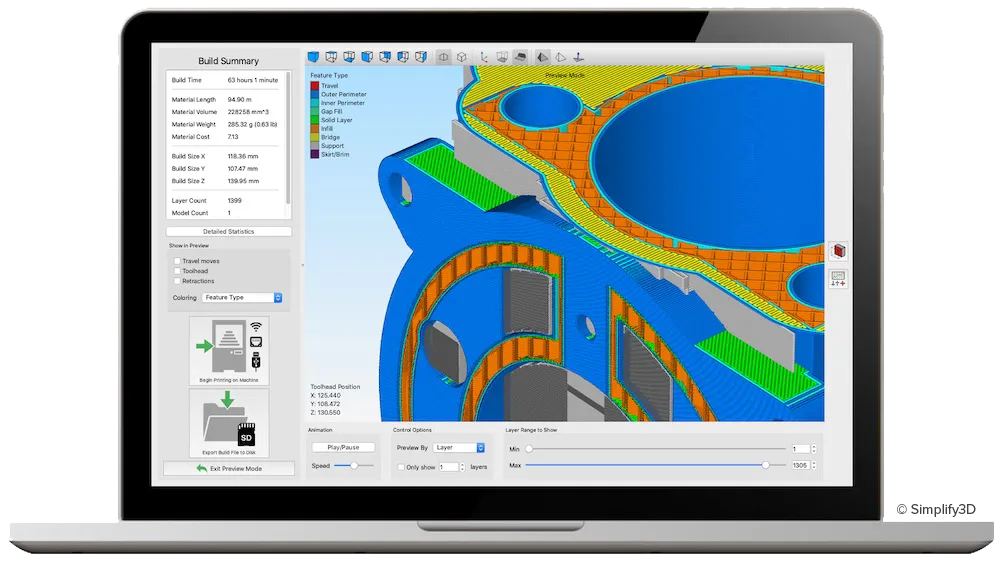Click the Layer Count value '1399'
Image resolution: width=1000 pixels, height=561 pixels.
point(235,200)
